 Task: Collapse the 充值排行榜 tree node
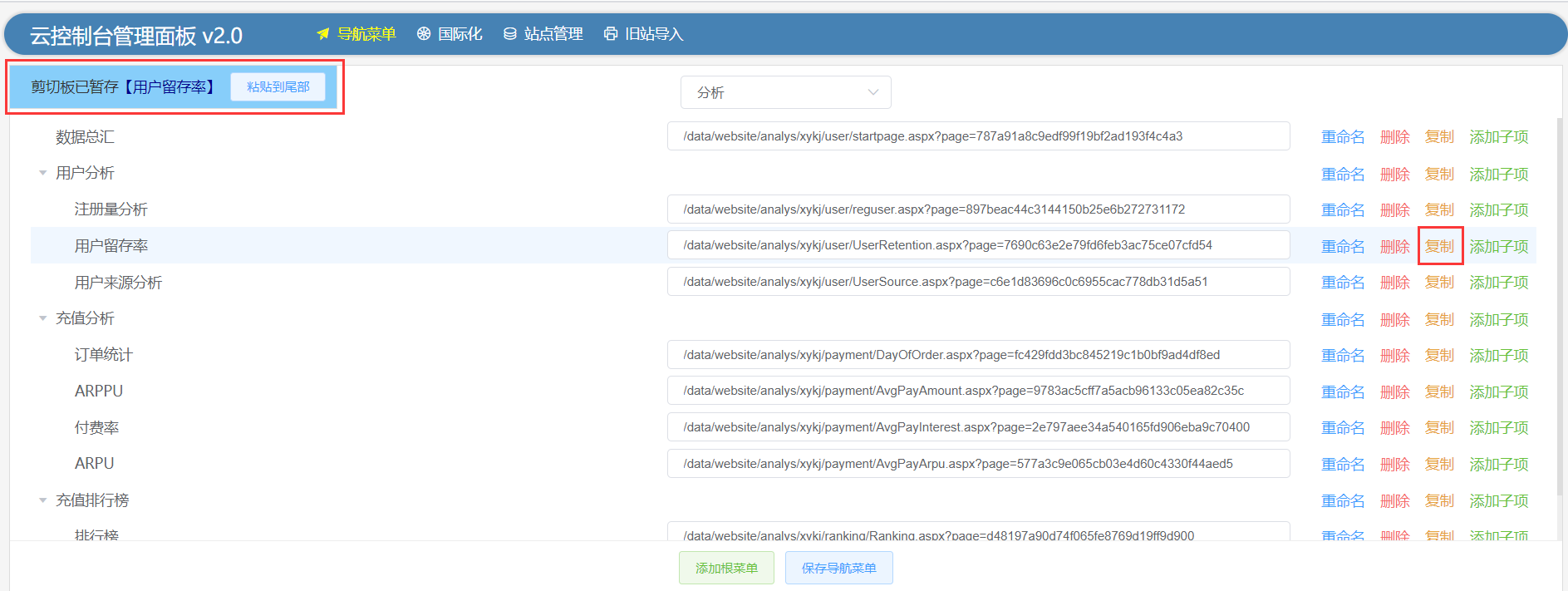click(x=42, y=500)
